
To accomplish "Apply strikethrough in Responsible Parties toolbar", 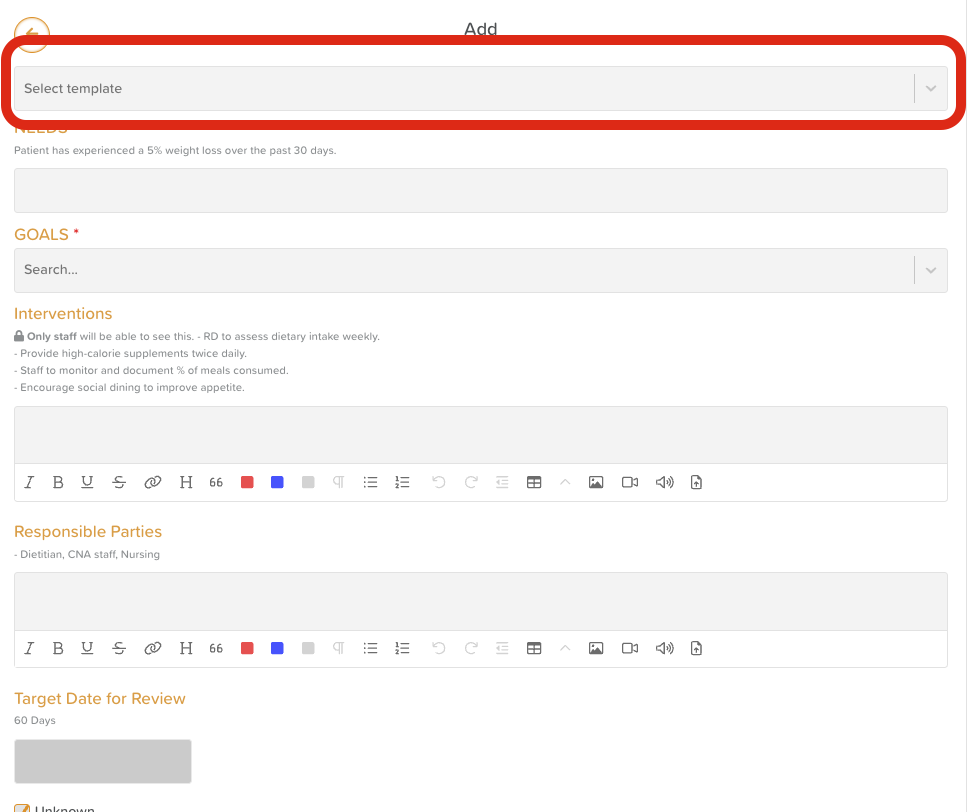I will (119, 648).
